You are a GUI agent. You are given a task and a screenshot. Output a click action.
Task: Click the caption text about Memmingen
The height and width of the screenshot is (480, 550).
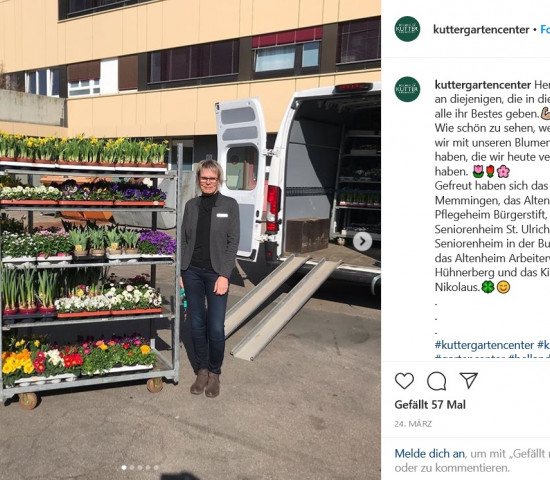[492, 200]
